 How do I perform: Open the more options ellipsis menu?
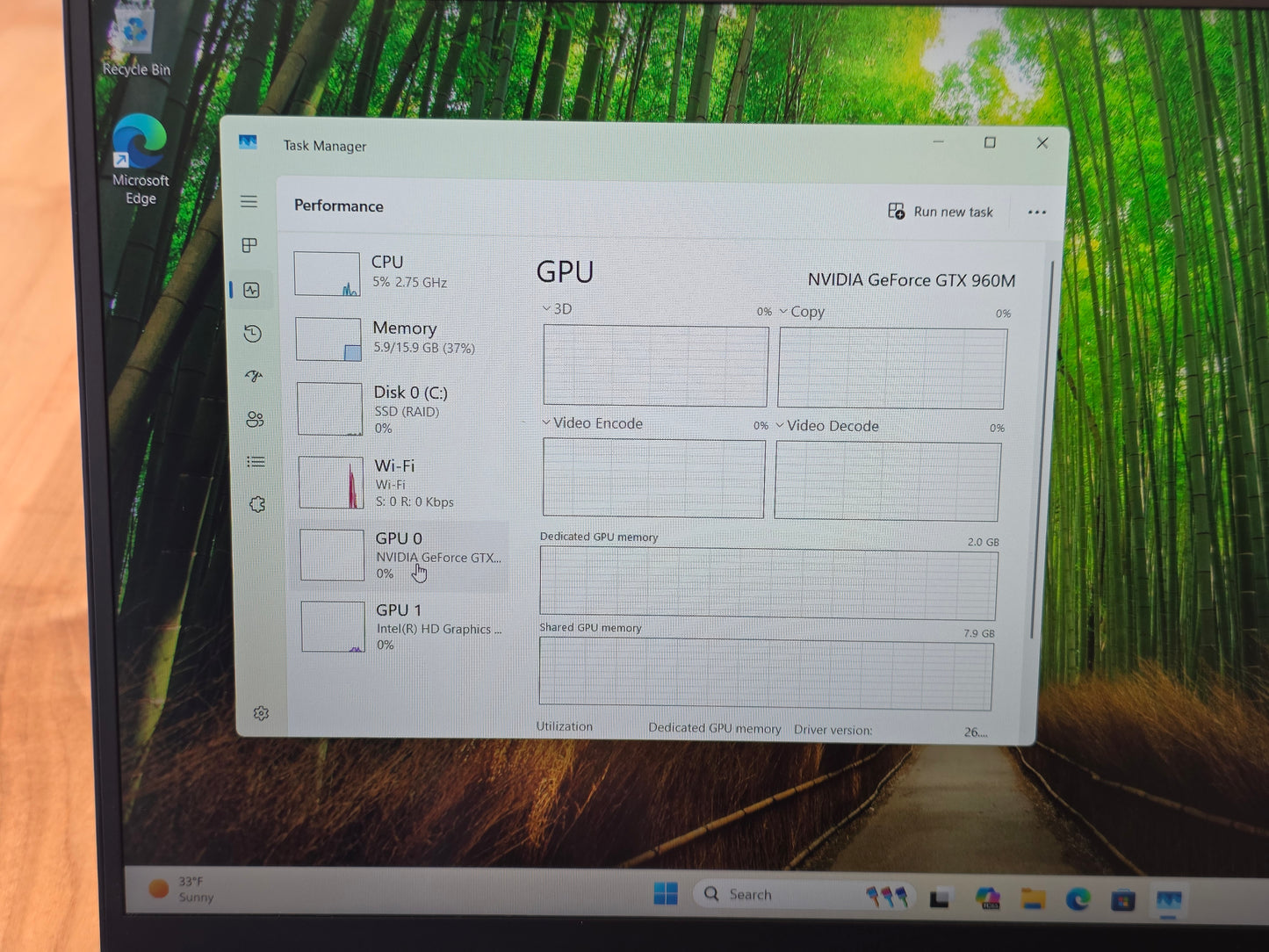1037,212
